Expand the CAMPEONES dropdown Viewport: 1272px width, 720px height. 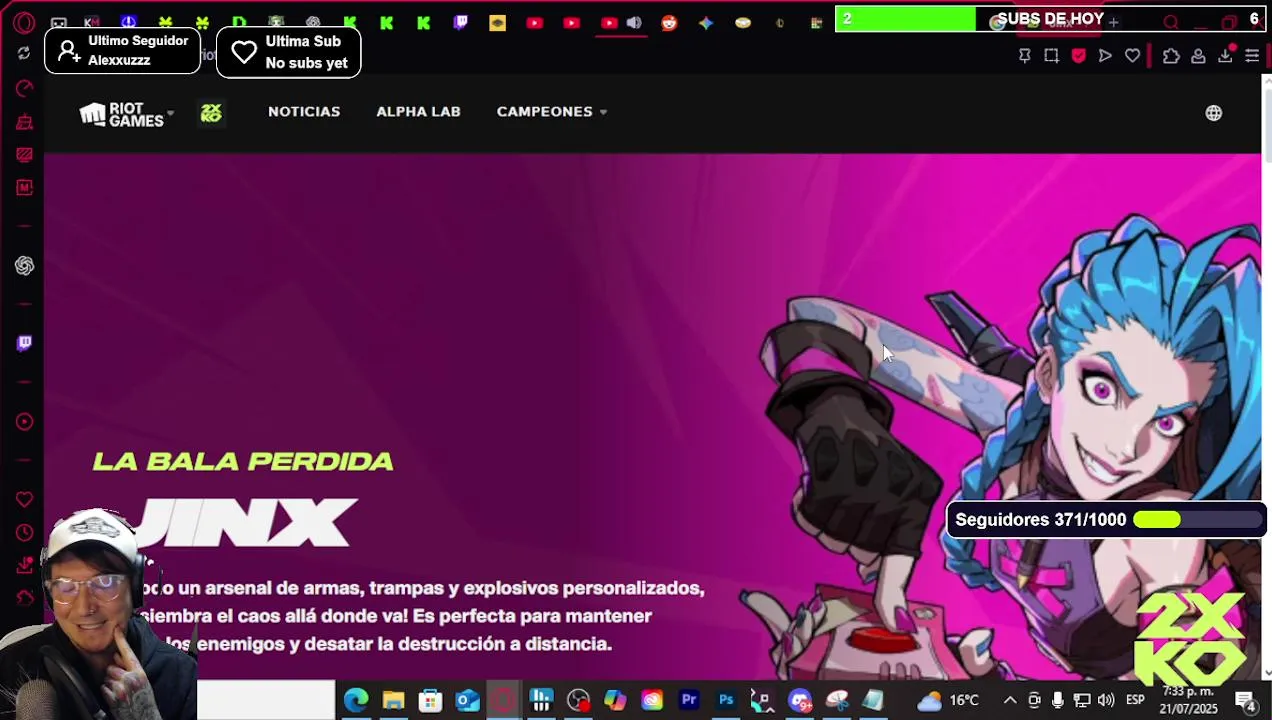(x=552, y=112)
